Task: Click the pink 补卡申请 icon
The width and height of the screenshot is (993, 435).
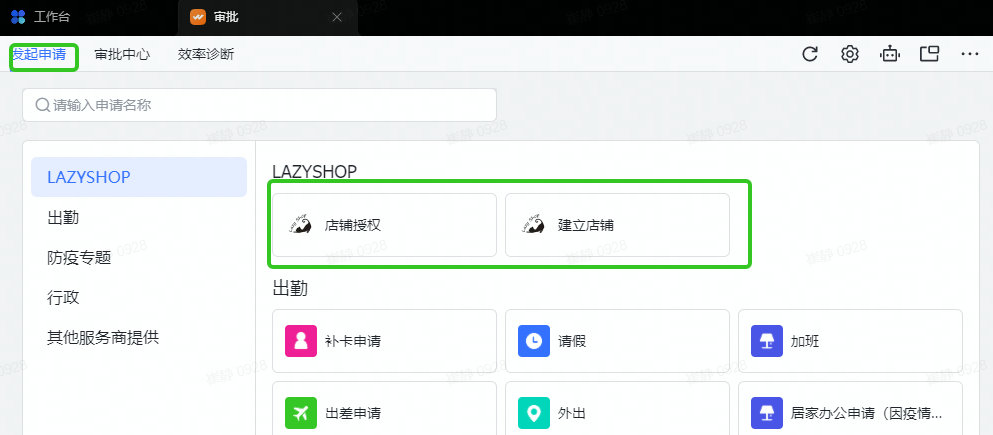Action: [x=300, y=341]
